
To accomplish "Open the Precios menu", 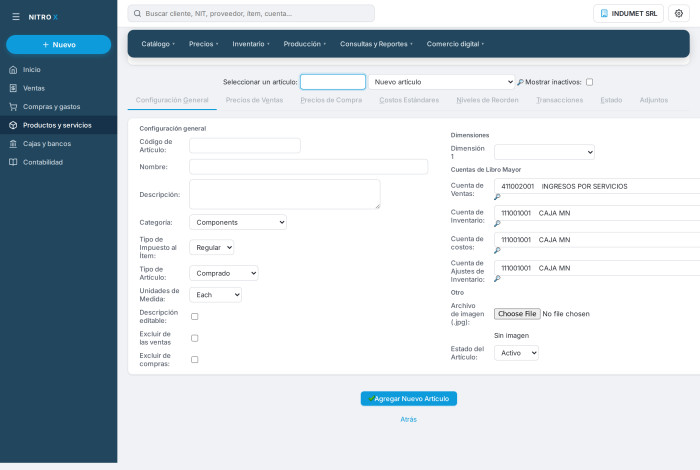I will click(x=204, y=44).
